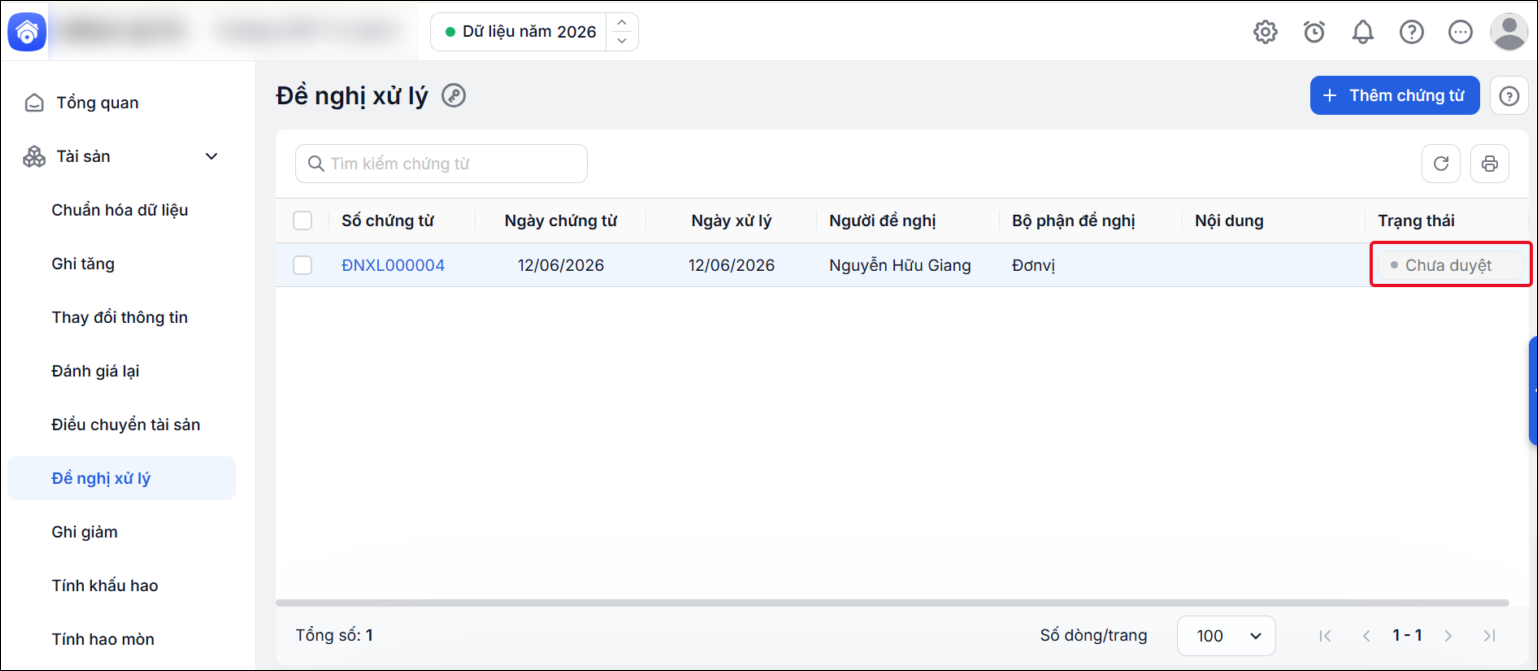Image resolution: width=1538 pixels, height=671 pixels.
Task: Check the ĐNXL000004 row checkbox
Action: [x=303, y=265]
